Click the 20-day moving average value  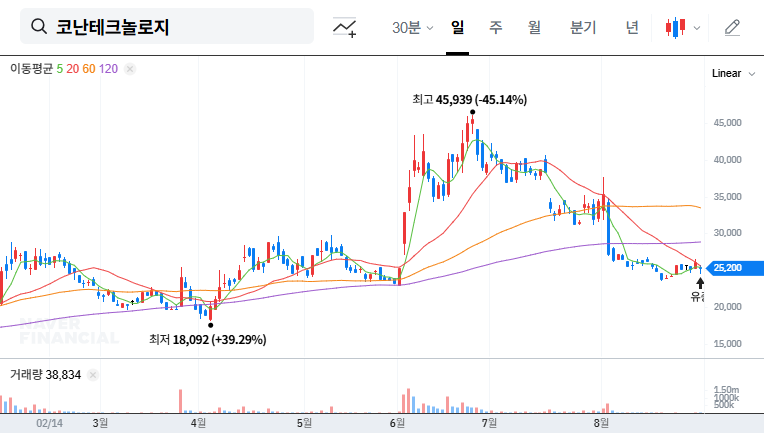(x=73, y=69)
